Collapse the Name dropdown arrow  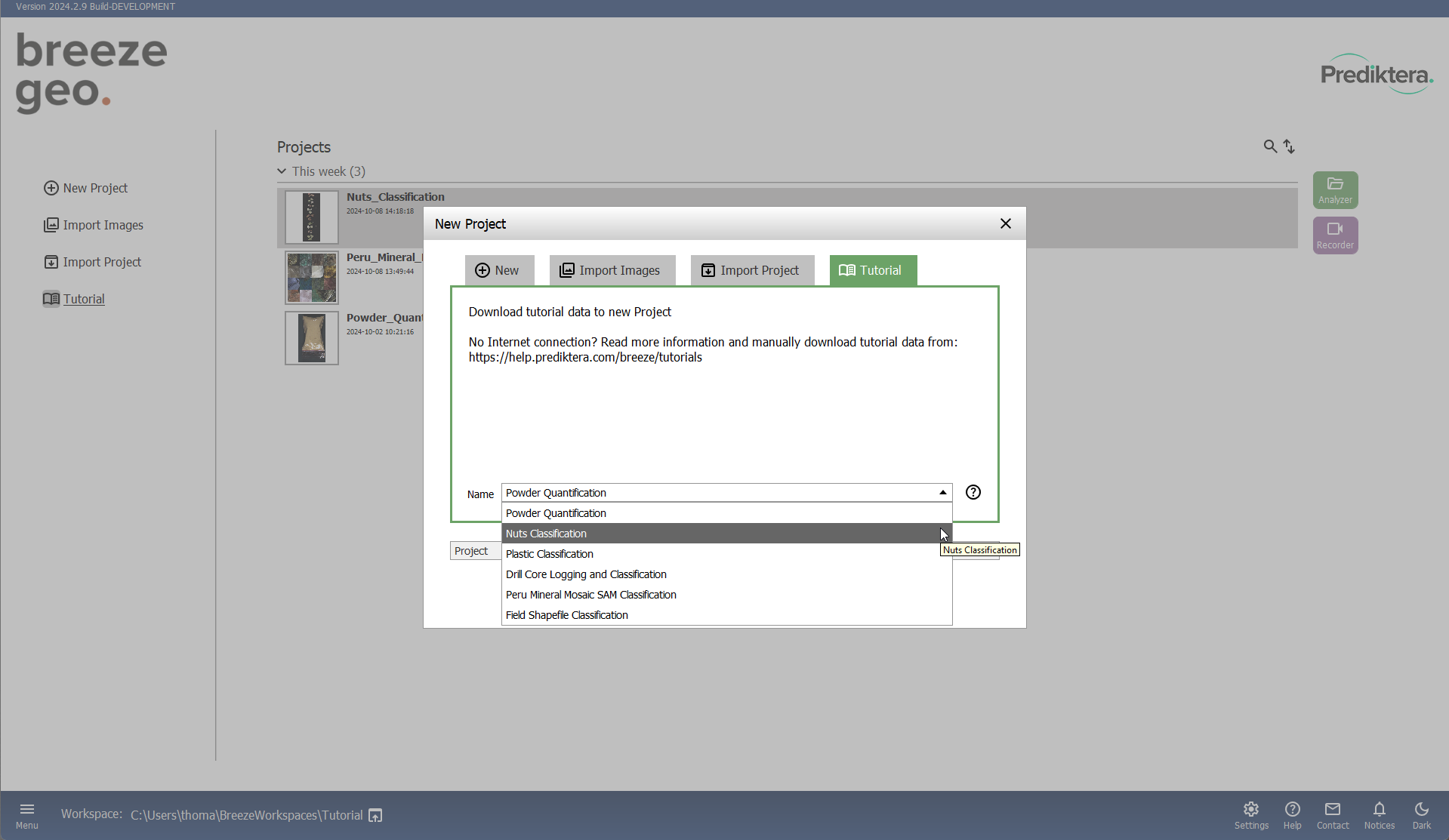click(x=942, y=493)
